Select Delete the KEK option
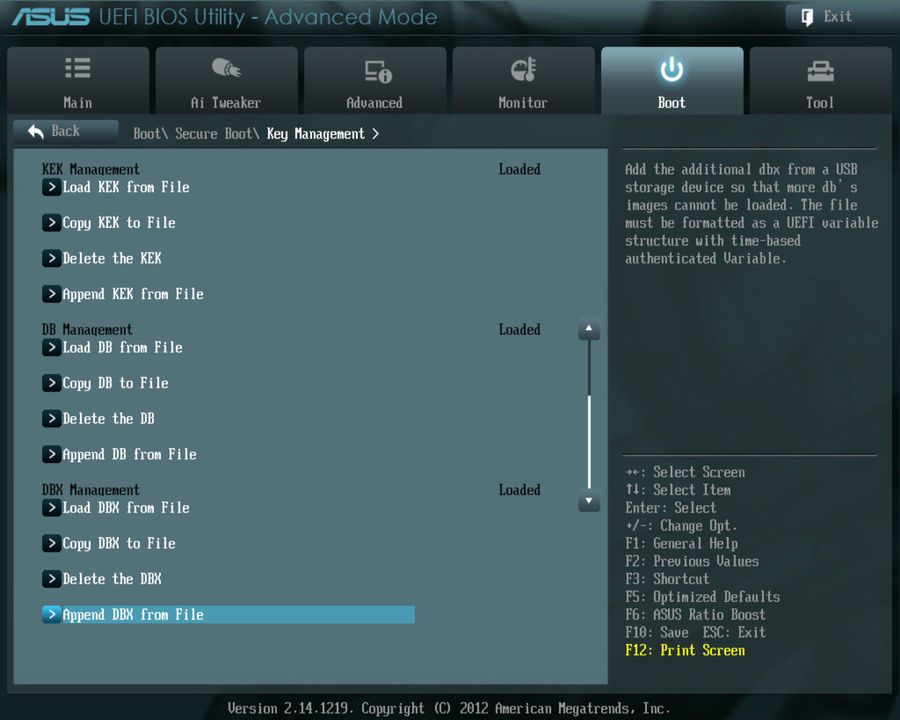The width and height of the screenshot is (900, 720). tap(112, 258)
